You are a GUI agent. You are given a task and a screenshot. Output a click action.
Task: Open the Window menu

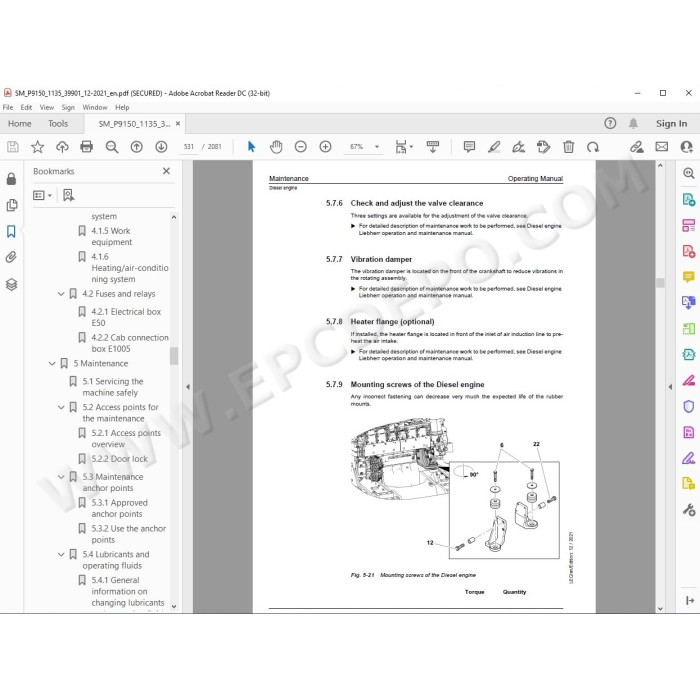(x=95, y=107)
